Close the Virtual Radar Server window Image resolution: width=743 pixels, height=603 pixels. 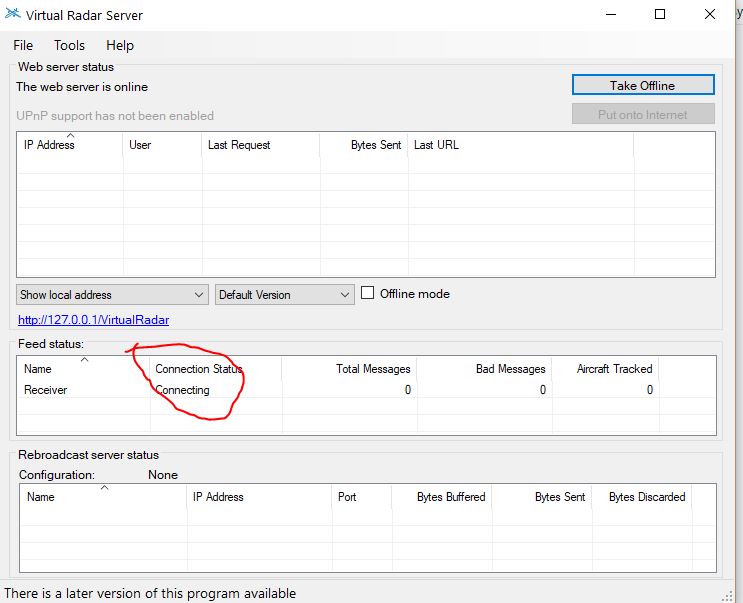[x=709, y=14]
